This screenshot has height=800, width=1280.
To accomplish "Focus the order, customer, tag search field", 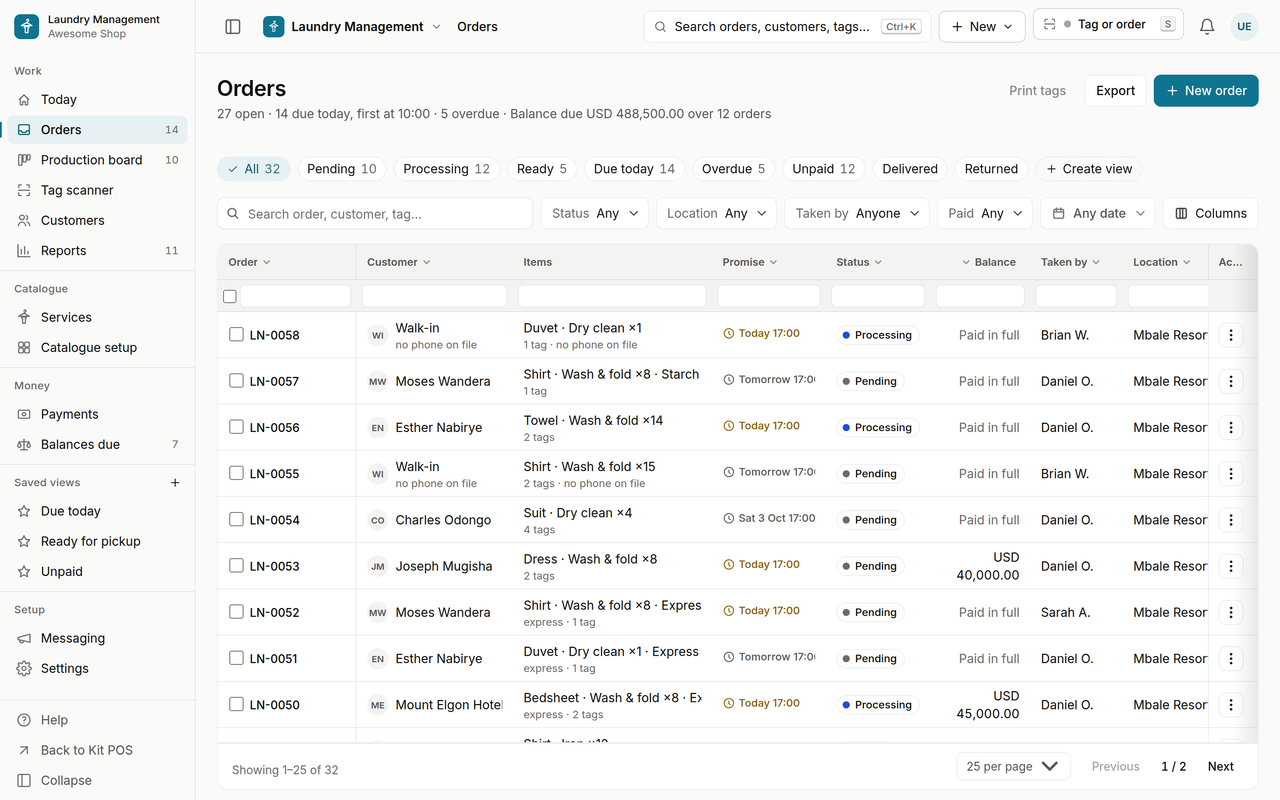I will [x=375, y=214].
